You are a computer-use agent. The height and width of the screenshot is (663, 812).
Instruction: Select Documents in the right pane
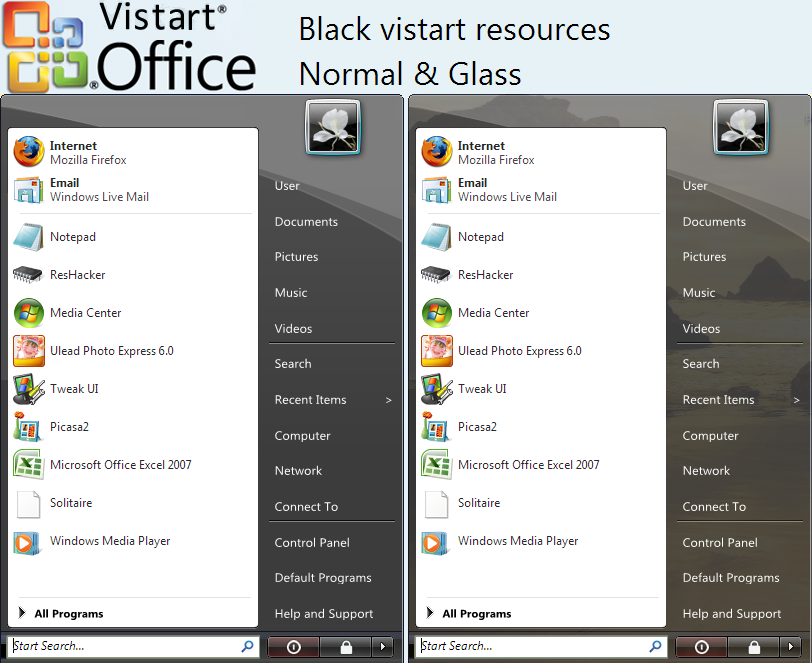click(304, 221)
